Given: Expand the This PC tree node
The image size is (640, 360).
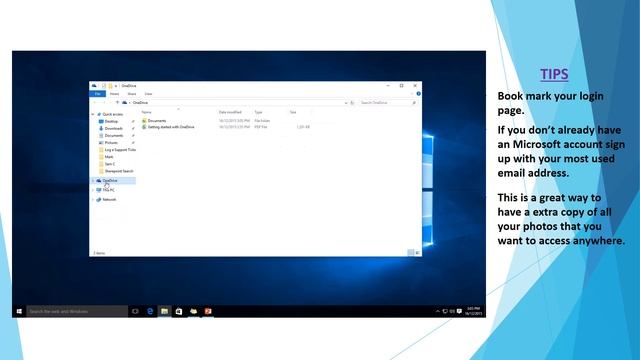Looking at the screenshot, I should pos(93,190).
